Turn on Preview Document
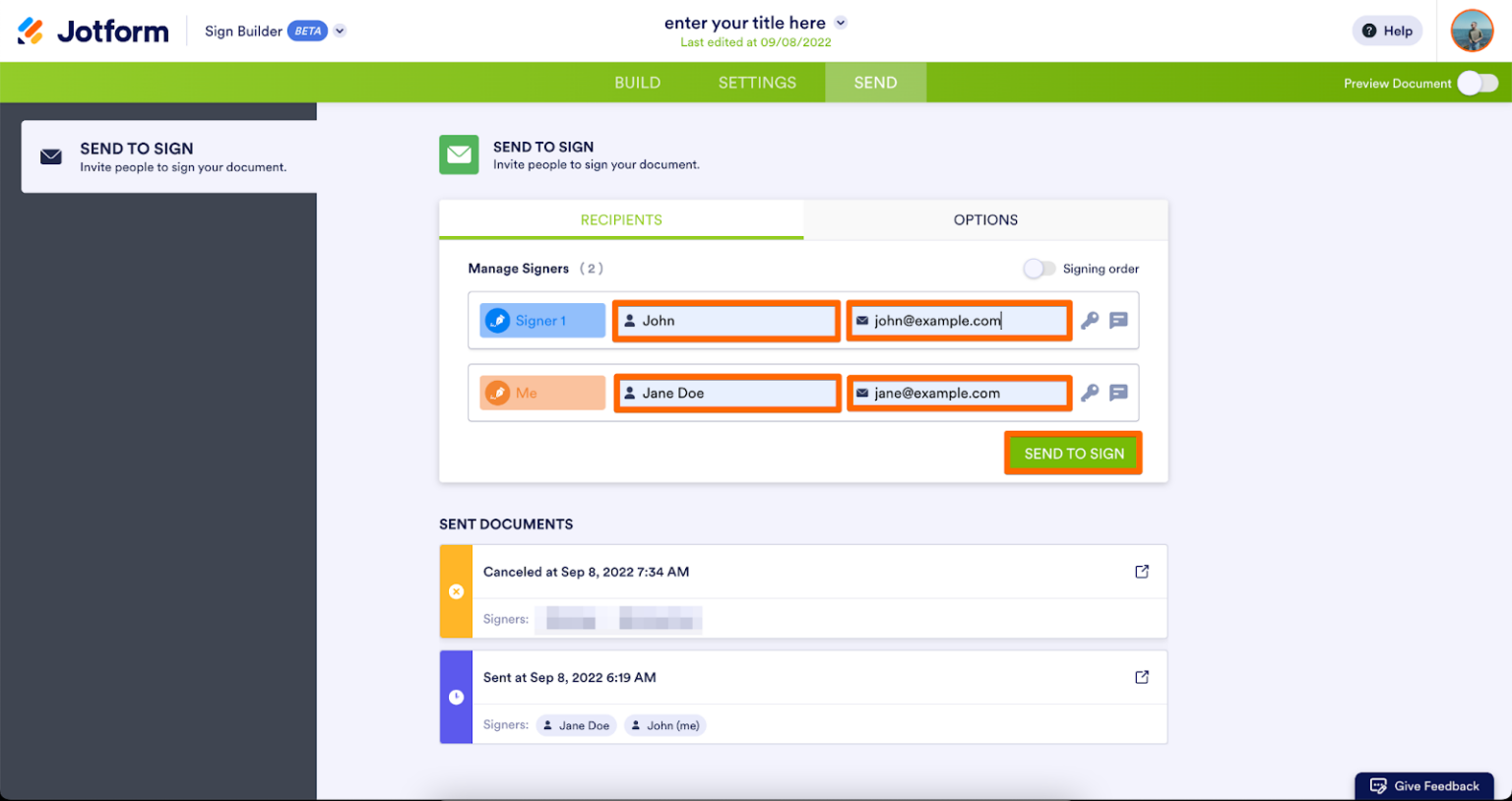This screenshot has height=801, width=1512. (1478, 84)
